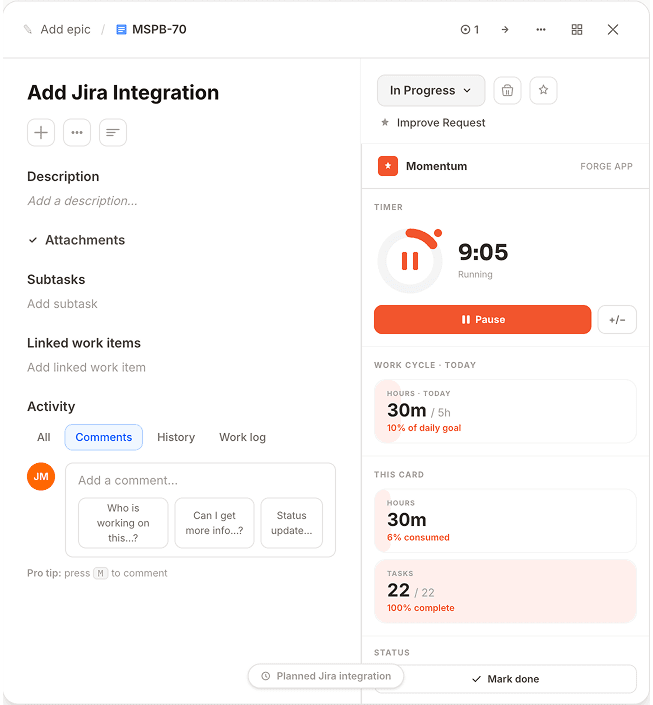This screenshot has height=705, width=653.
Task: Click the plus add button under title
Action: pyautogui.click(x=41, y=133)
